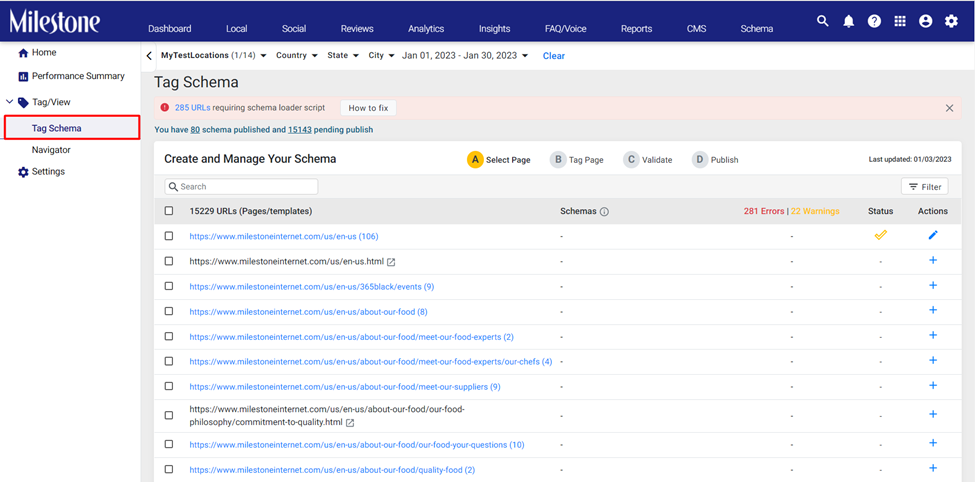Click the Milestone logo
The image size is (975, 482).
pyautogui.click(x=55, y=22)
